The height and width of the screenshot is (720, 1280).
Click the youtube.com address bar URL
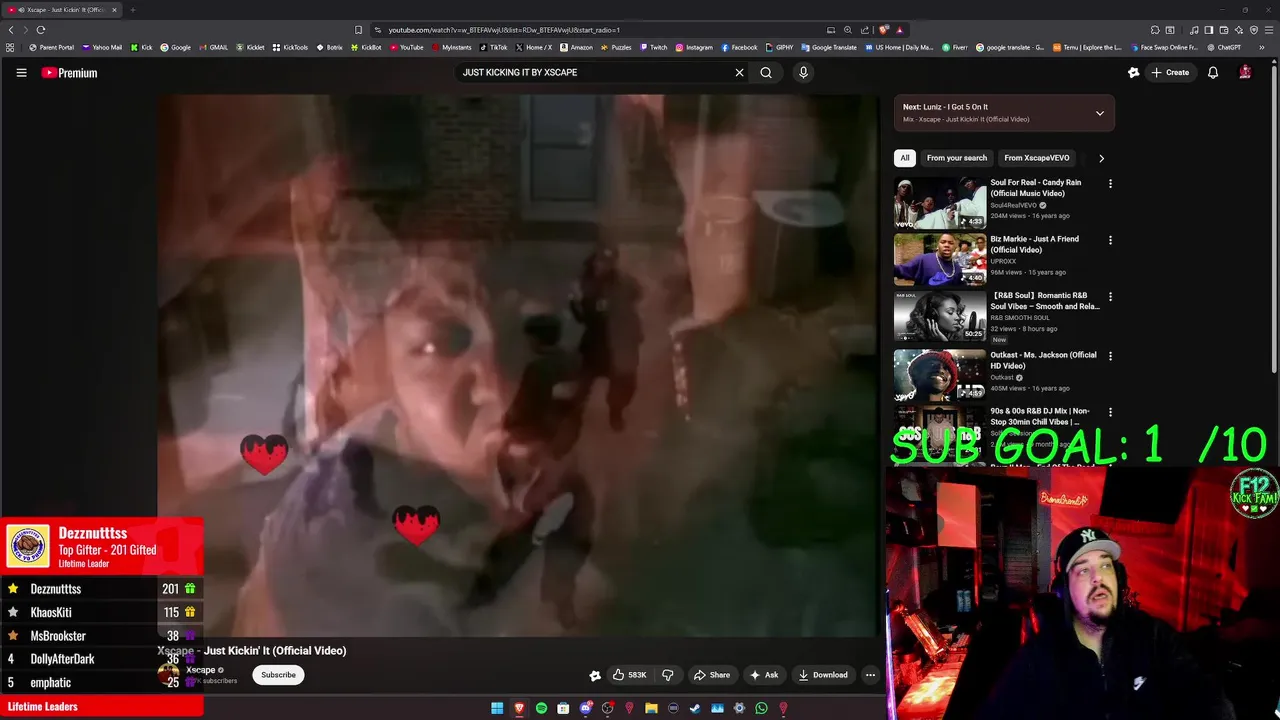pos(504,30)
